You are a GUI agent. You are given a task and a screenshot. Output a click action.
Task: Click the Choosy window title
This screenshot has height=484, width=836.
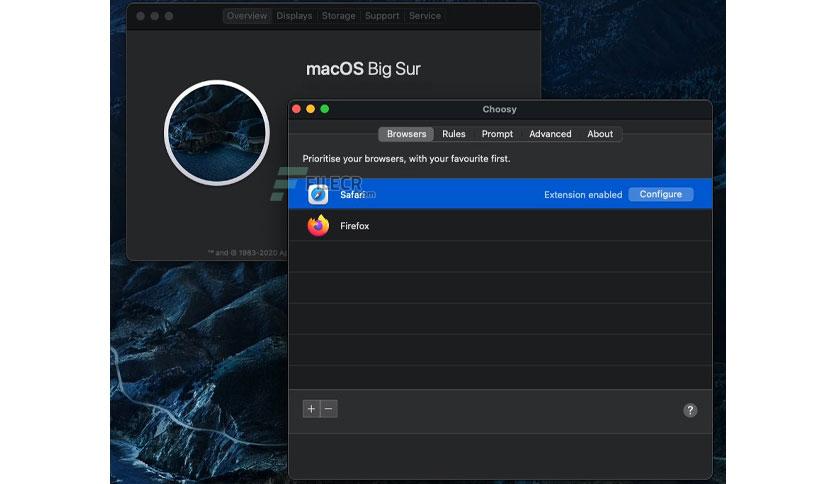click(x=500, y=109)
